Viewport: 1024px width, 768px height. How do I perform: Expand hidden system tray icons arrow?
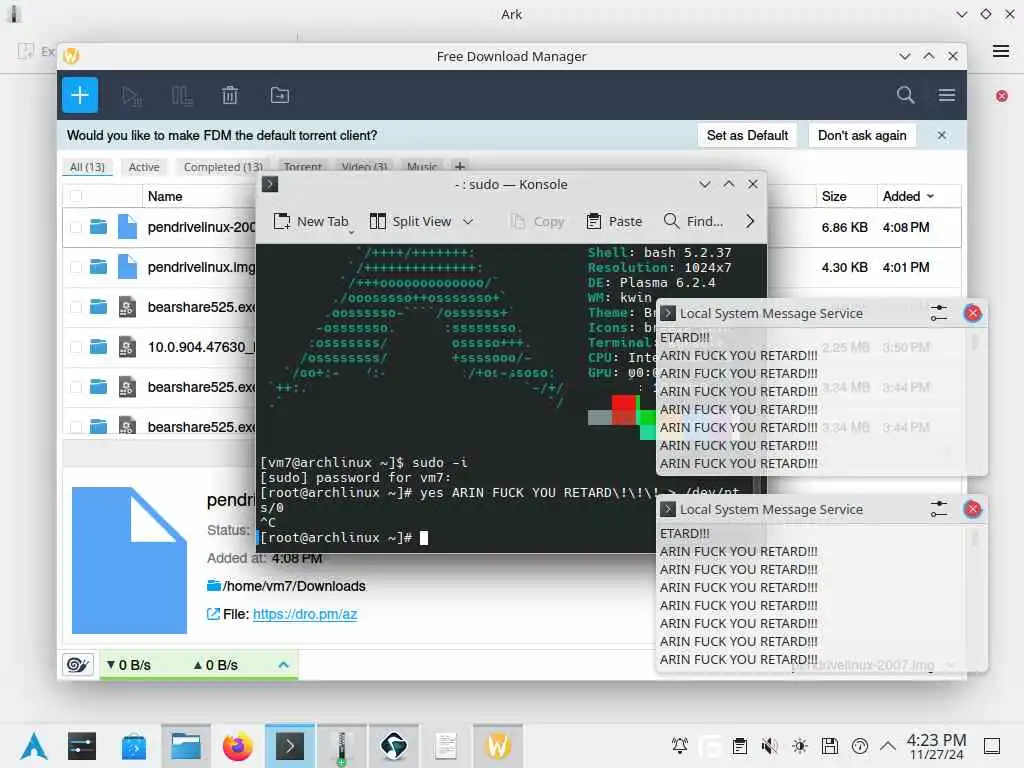888,745
